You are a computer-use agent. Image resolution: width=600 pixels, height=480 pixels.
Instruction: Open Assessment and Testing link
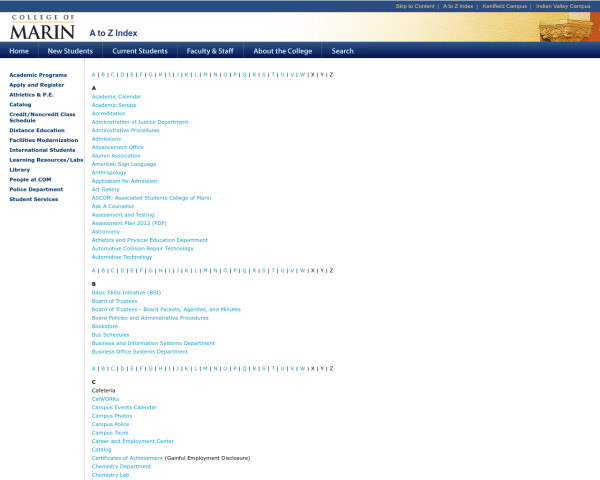[x=123, y=215]
